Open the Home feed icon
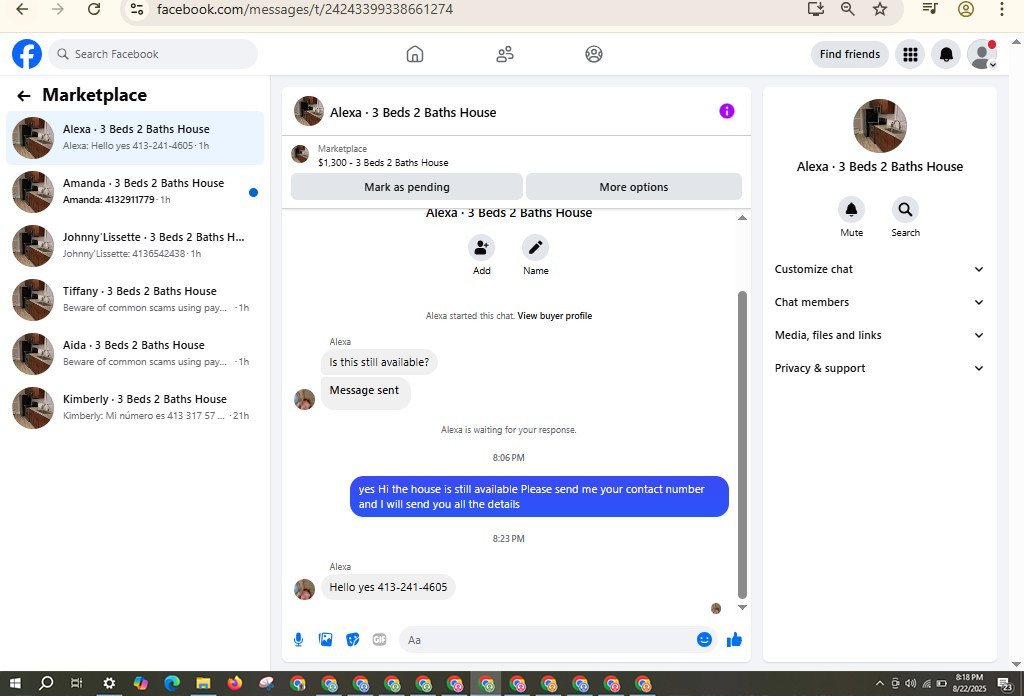The image size is (1024, 696). click(x=415, y=54)
